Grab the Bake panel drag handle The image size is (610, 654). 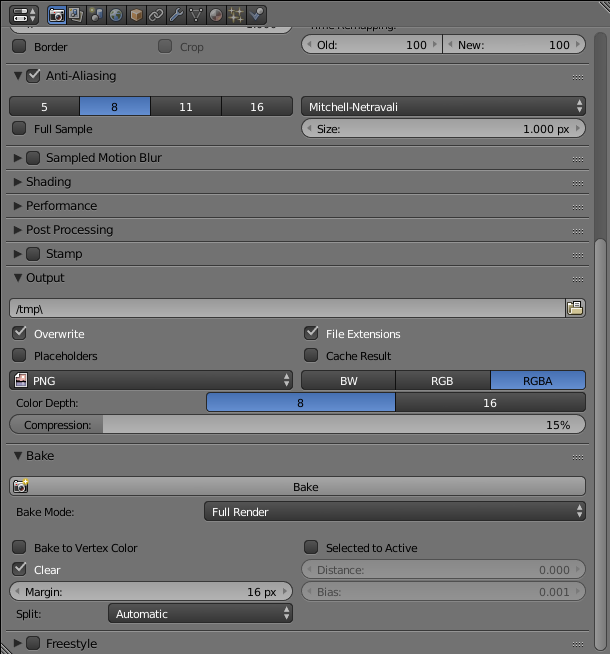tap(578, 457)
